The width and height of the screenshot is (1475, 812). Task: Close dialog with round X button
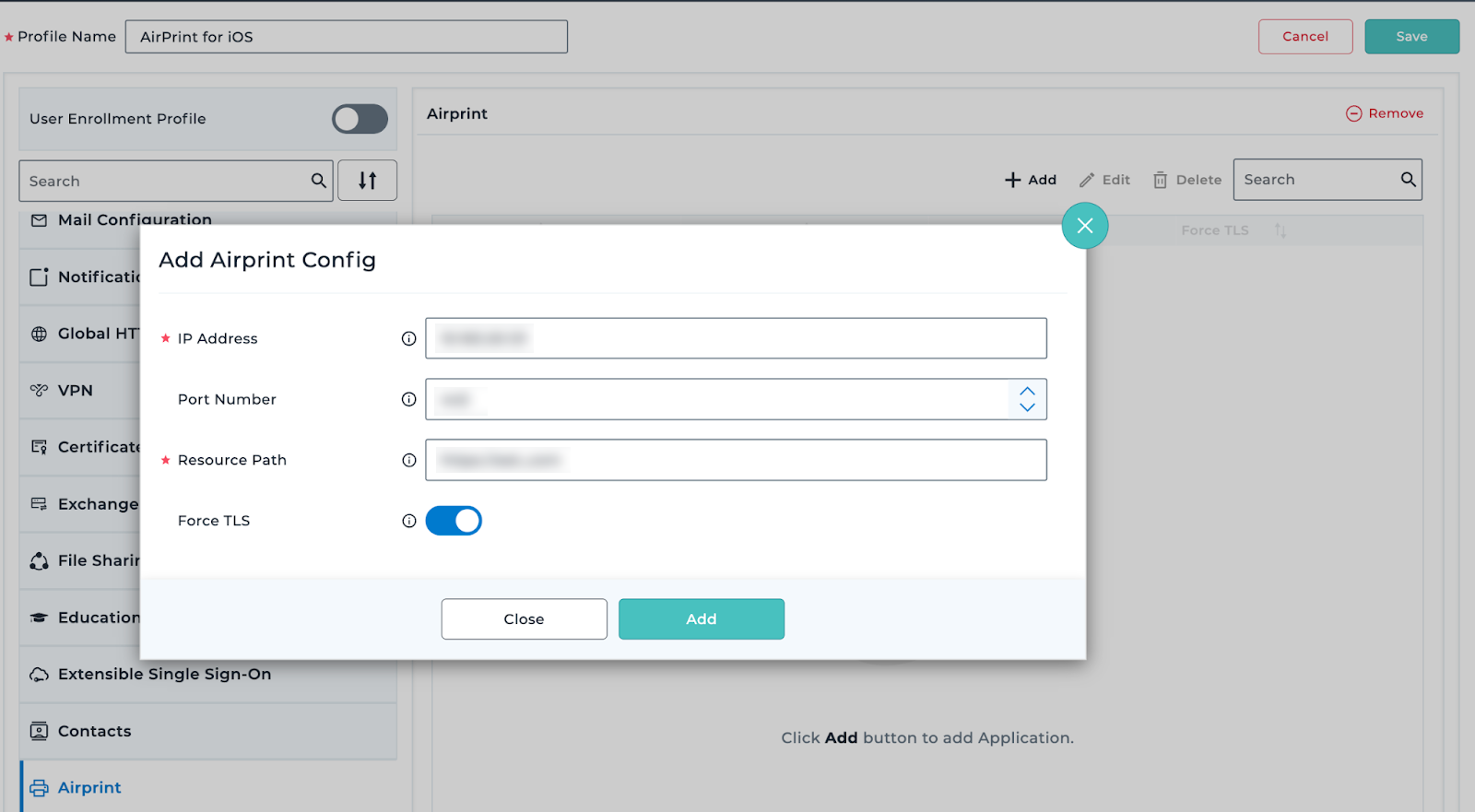tap(1085, 226)
